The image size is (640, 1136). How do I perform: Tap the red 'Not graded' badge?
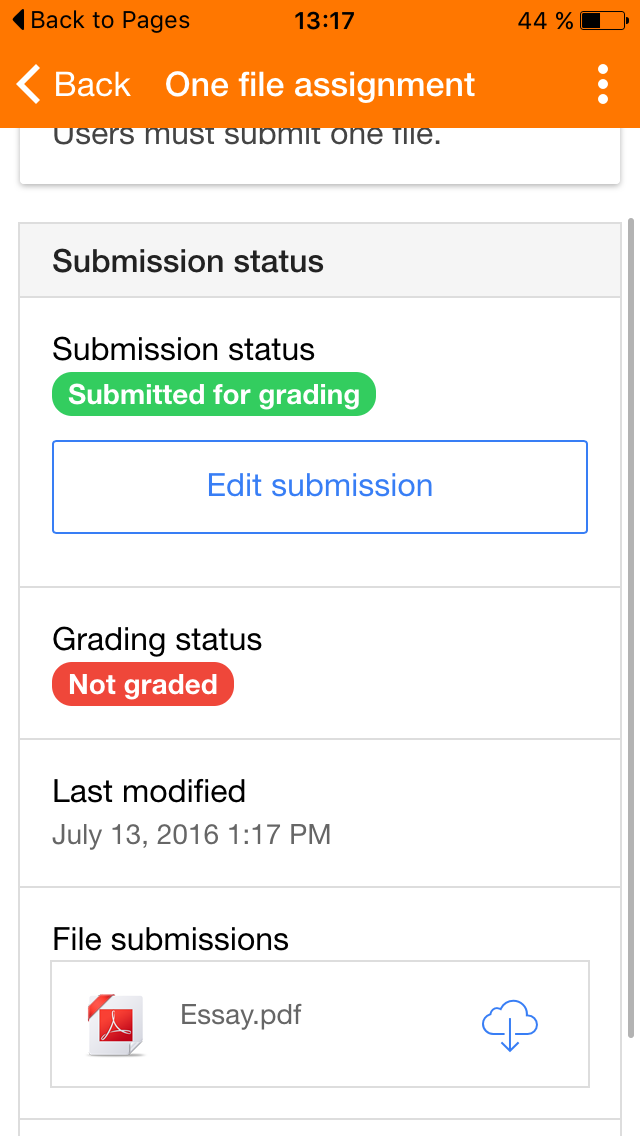click(x=143, y=685)
